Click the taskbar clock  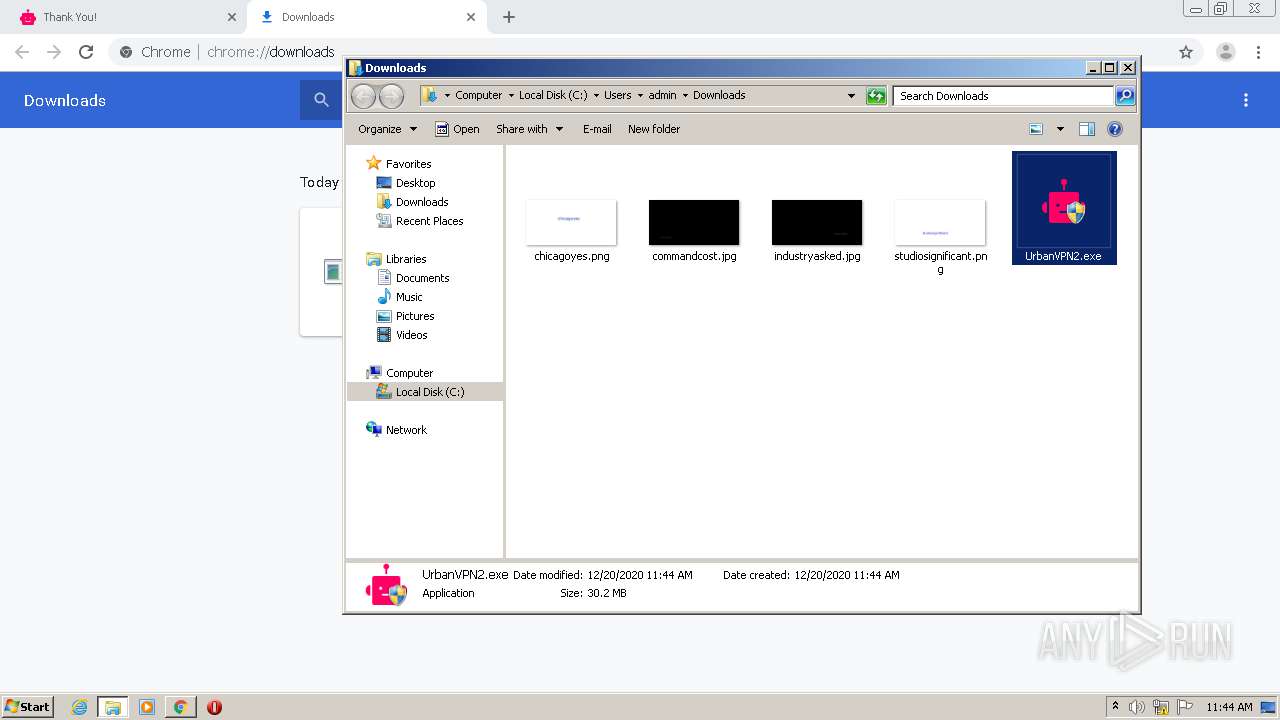(x=1229, y=707)
